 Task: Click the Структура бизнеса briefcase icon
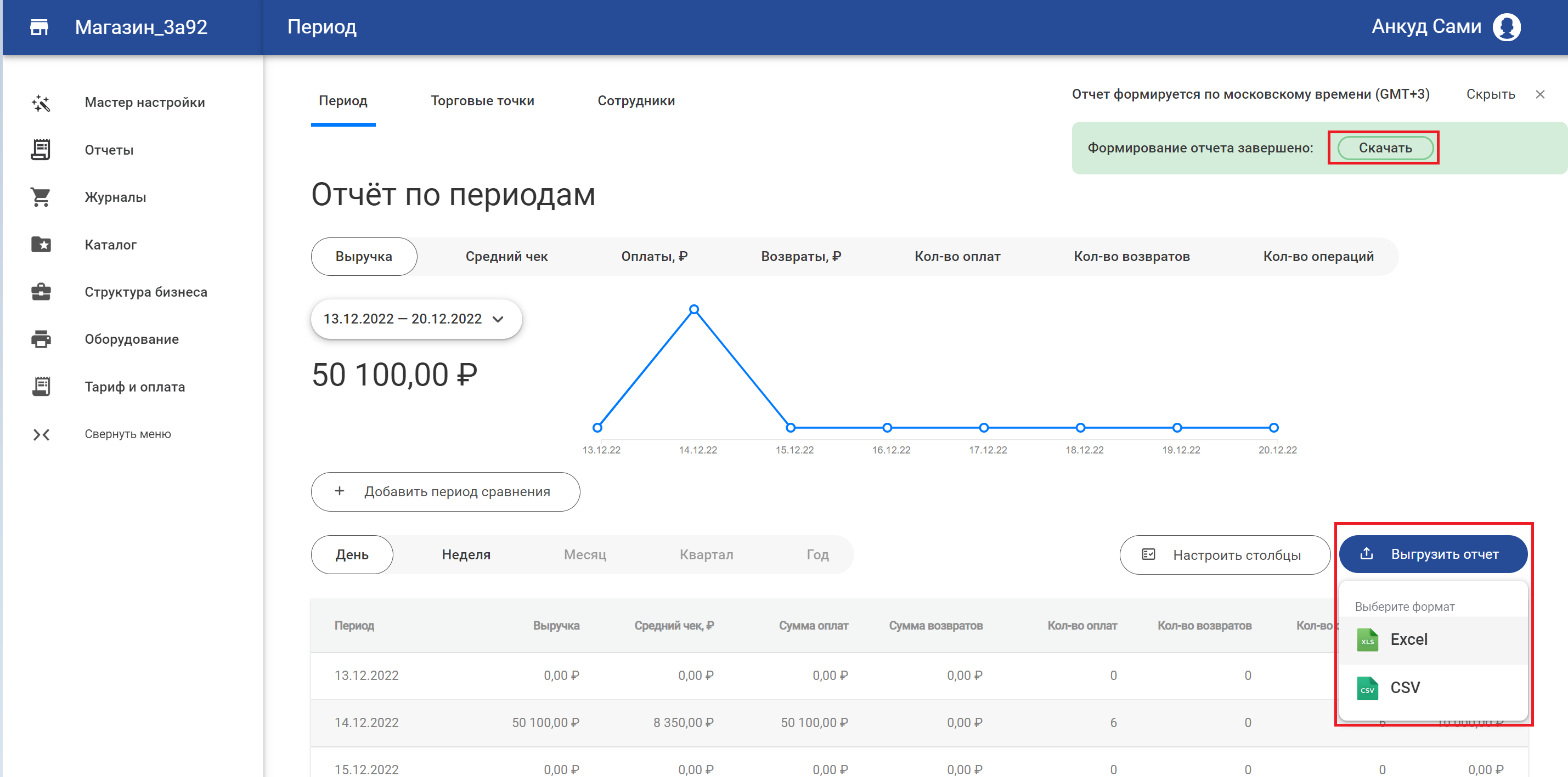(x=41, y=292)
